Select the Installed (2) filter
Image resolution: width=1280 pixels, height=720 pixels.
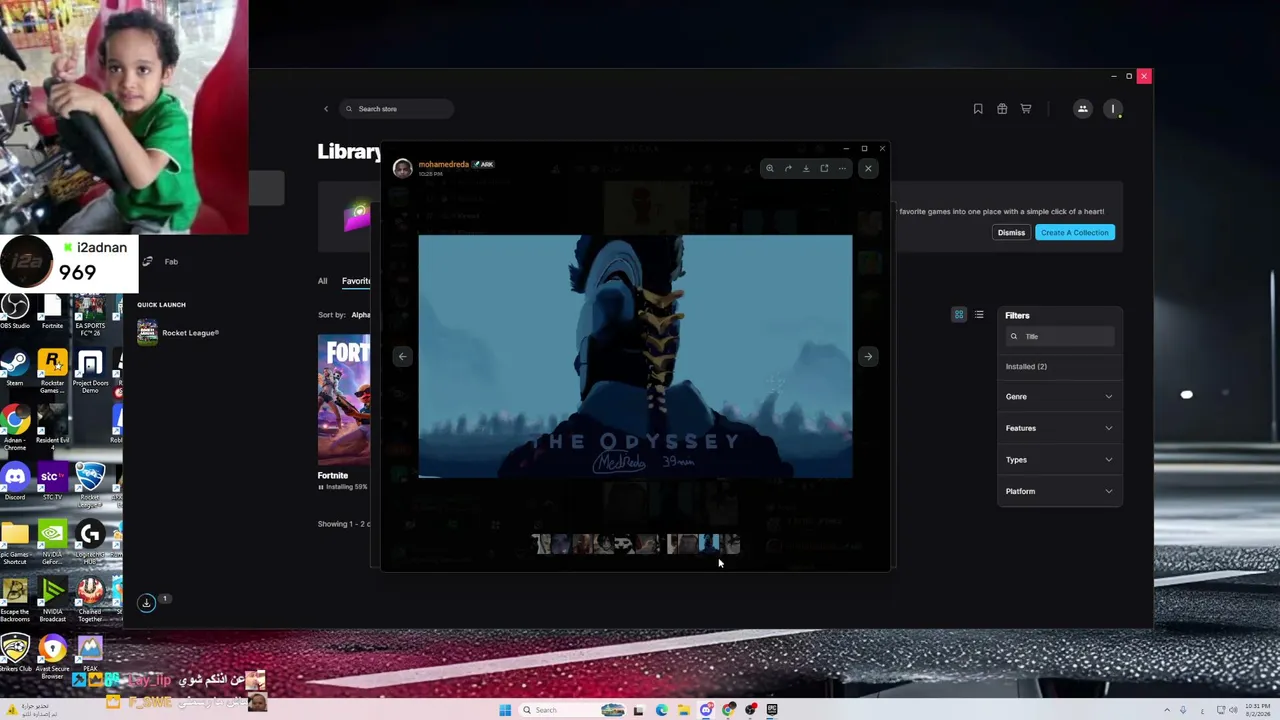coord(1026,366)
